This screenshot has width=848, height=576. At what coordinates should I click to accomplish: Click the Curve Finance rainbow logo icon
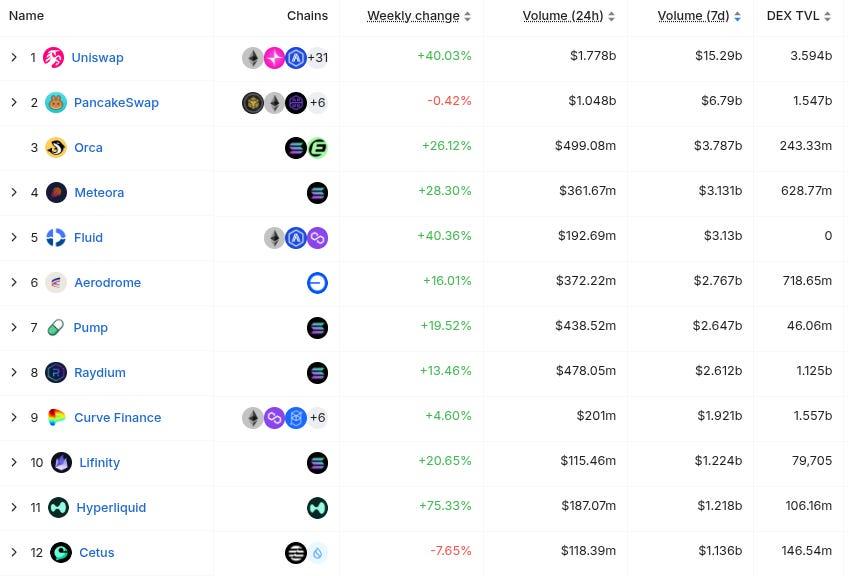56,417
